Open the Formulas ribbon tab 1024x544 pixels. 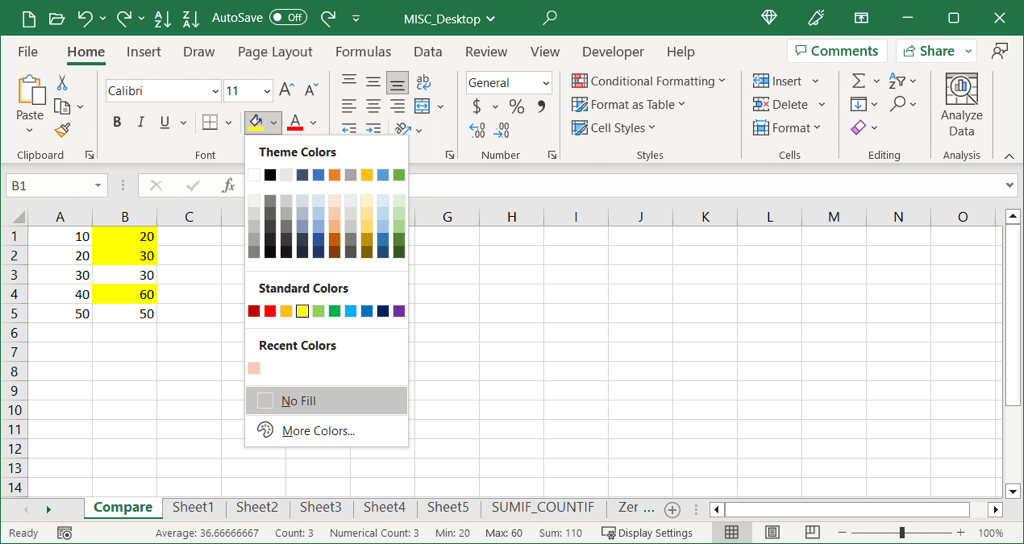(363, 52)
